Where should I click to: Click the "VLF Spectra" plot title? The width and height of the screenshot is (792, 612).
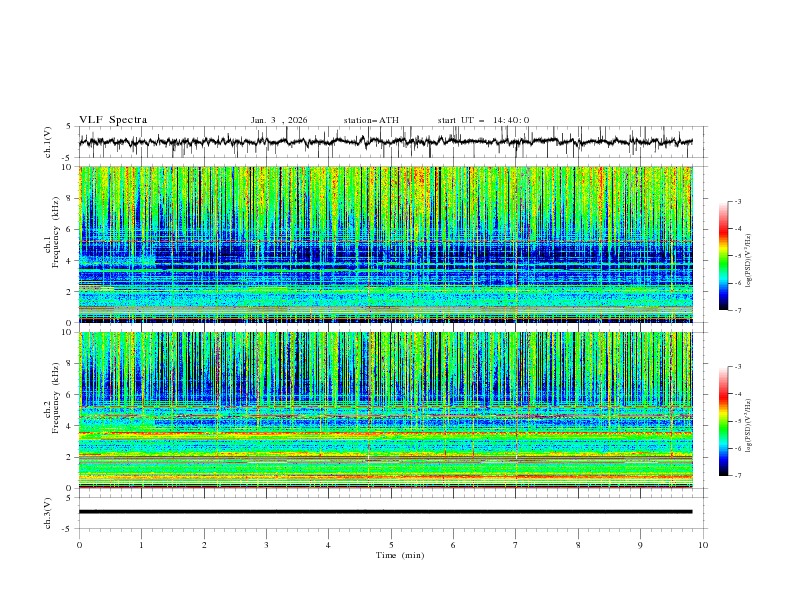(x=113, y=120)
